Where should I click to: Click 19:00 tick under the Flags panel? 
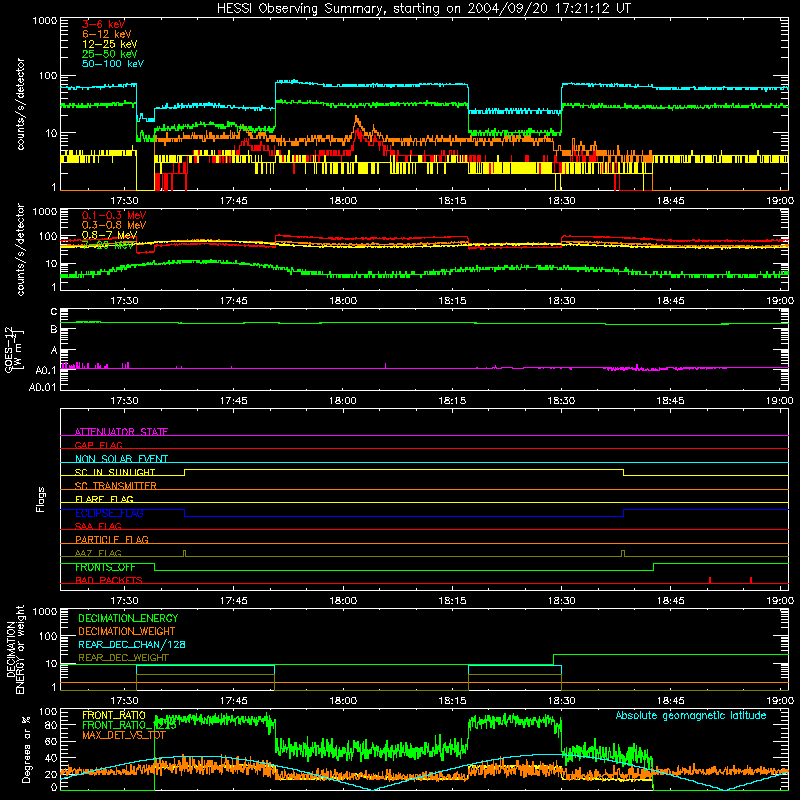tap(780, 601)
